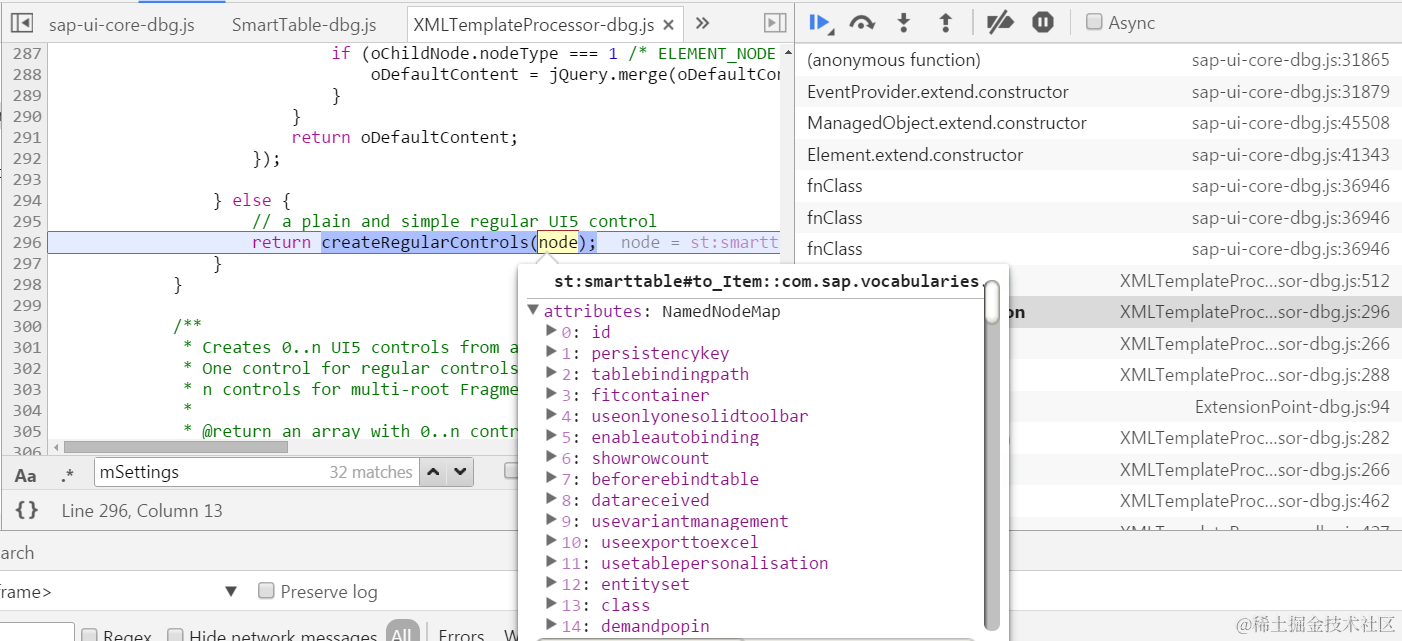Open the ExtensionPoint-dbg.js:94 link
The image size is (1402, 641).
point(1292,407)
